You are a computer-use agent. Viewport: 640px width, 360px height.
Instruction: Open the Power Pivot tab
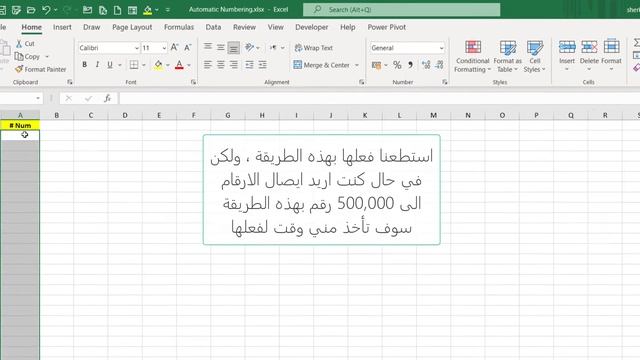387,27
